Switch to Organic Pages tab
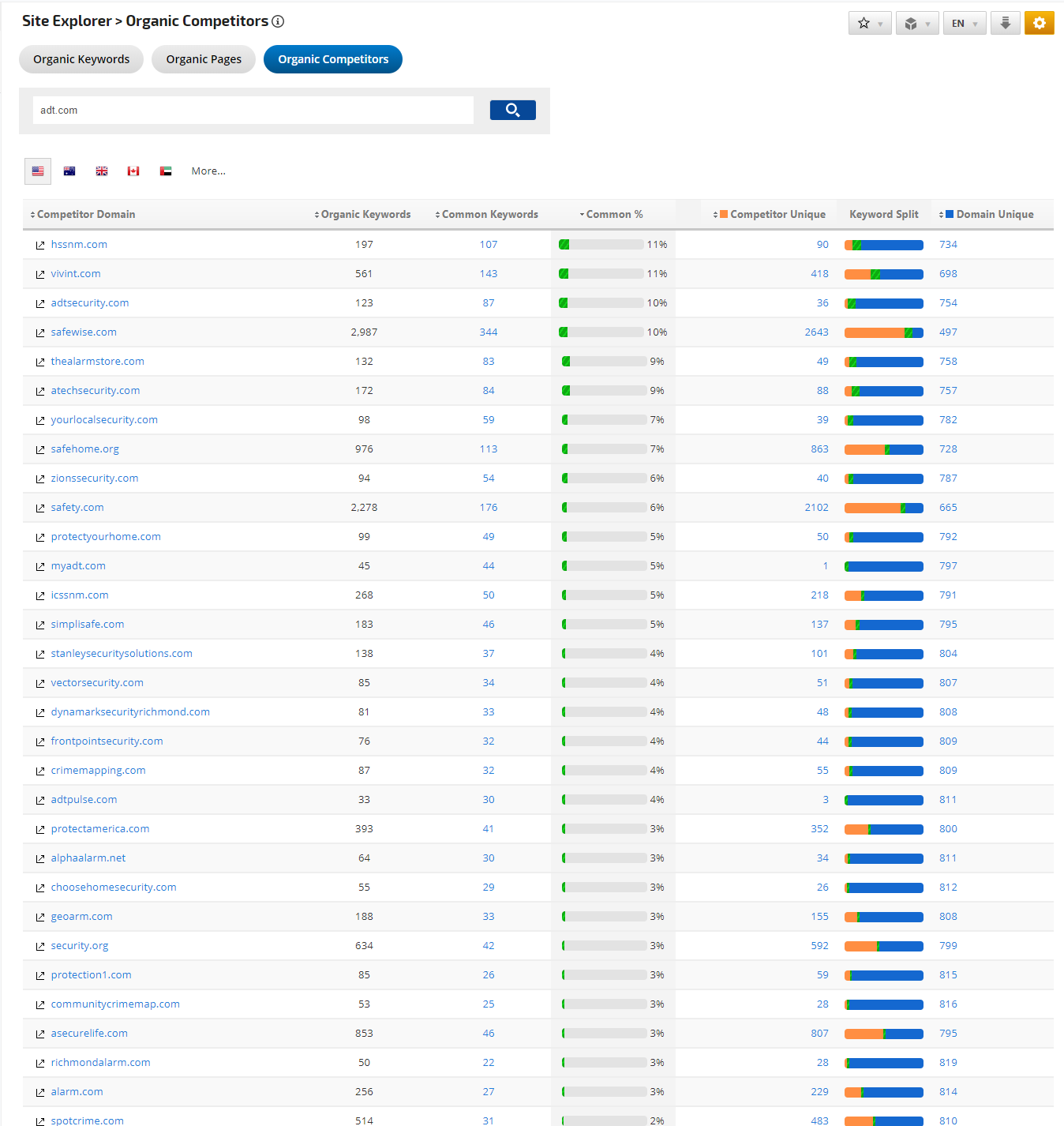Image resolution: width=1064 pixels, height=1126 pixels. coord(204,59)
